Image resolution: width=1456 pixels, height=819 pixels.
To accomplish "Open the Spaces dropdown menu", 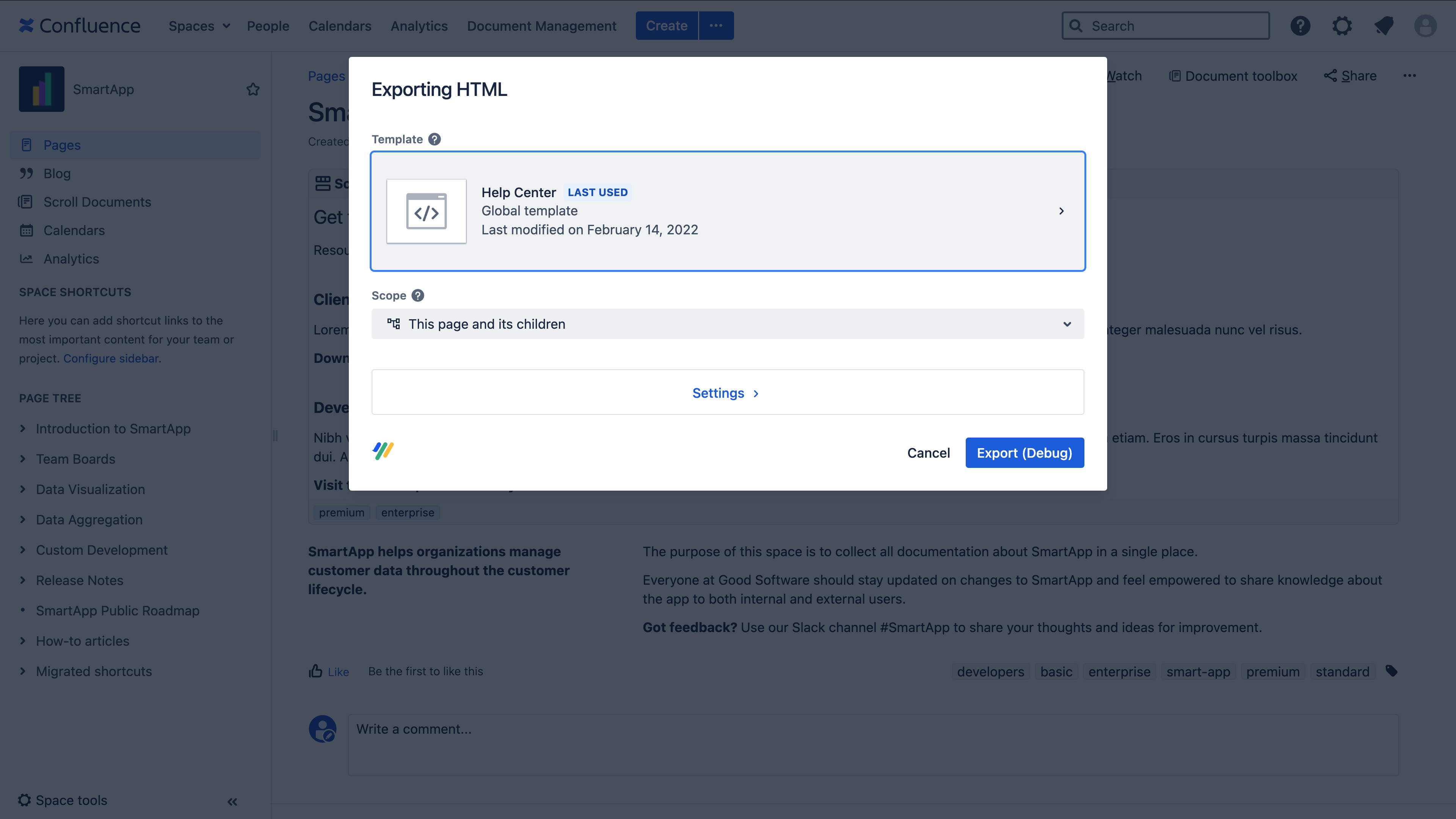I will click(x=199, y=26).
